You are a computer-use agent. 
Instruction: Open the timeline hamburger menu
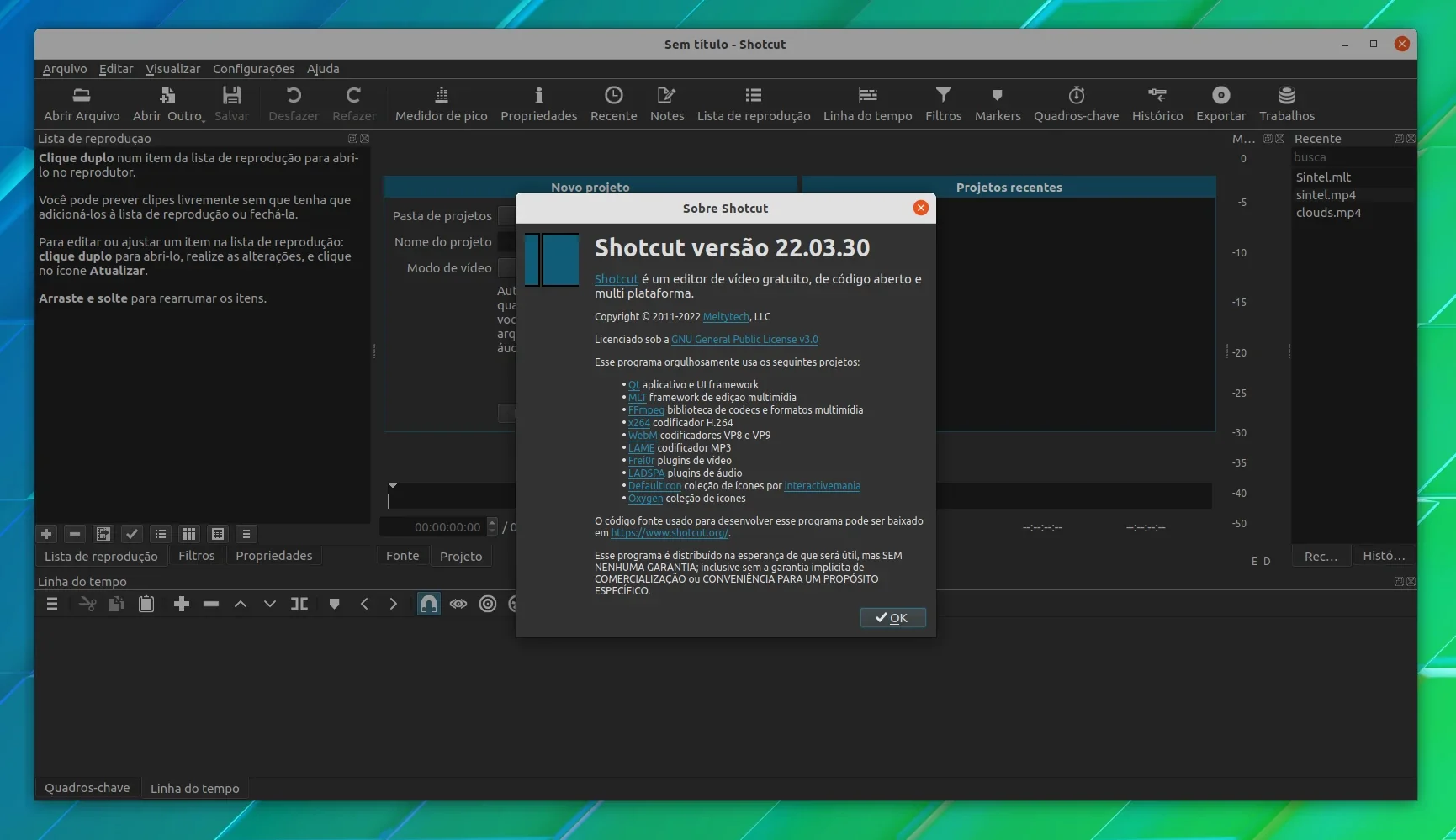click(52, 604)
